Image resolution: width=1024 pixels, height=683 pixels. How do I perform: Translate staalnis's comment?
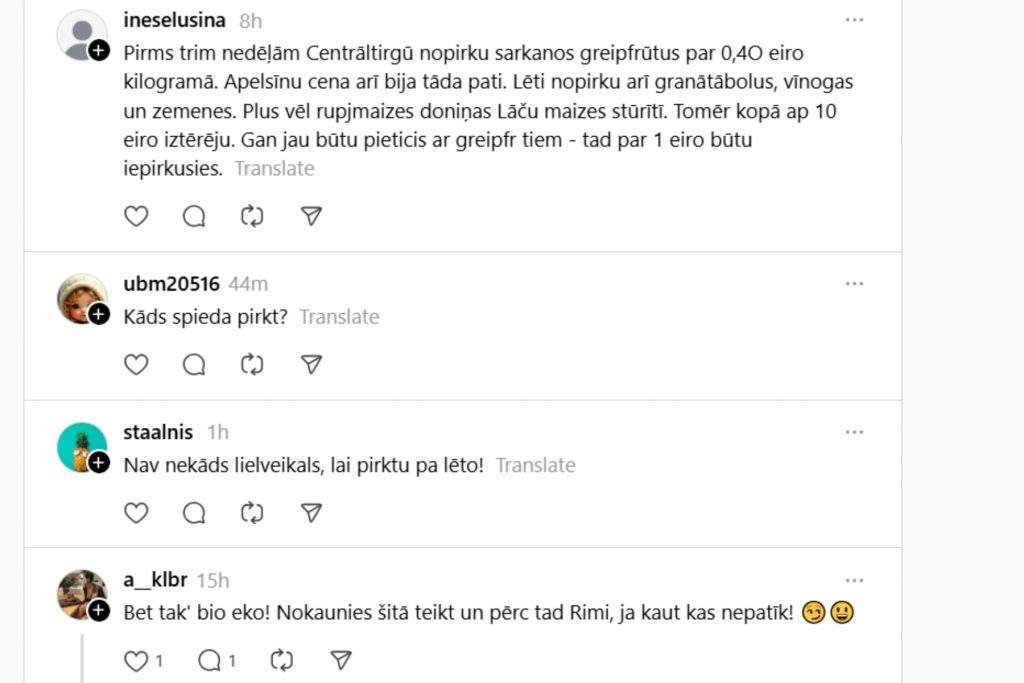(x=535, y=465)
